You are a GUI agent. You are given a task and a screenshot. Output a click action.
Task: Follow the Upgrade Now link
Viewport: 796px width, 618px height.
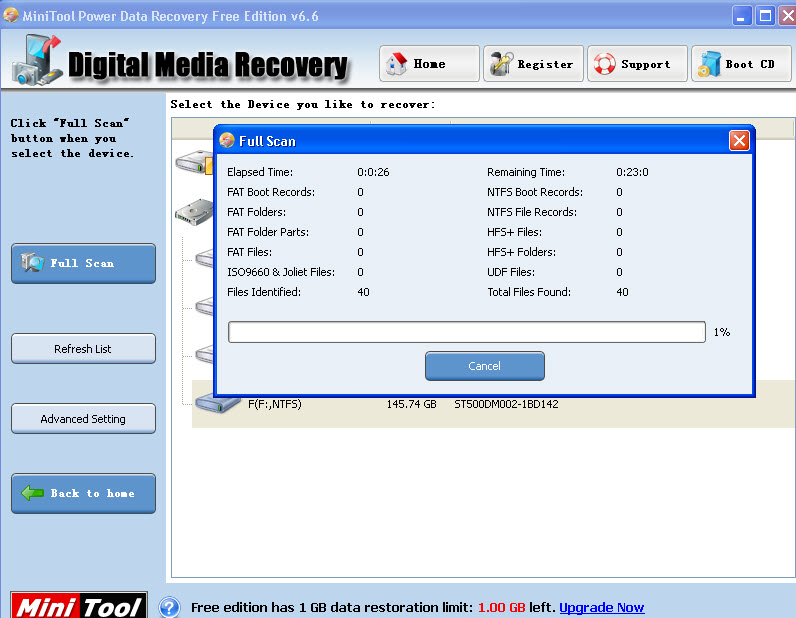point(602,607)
